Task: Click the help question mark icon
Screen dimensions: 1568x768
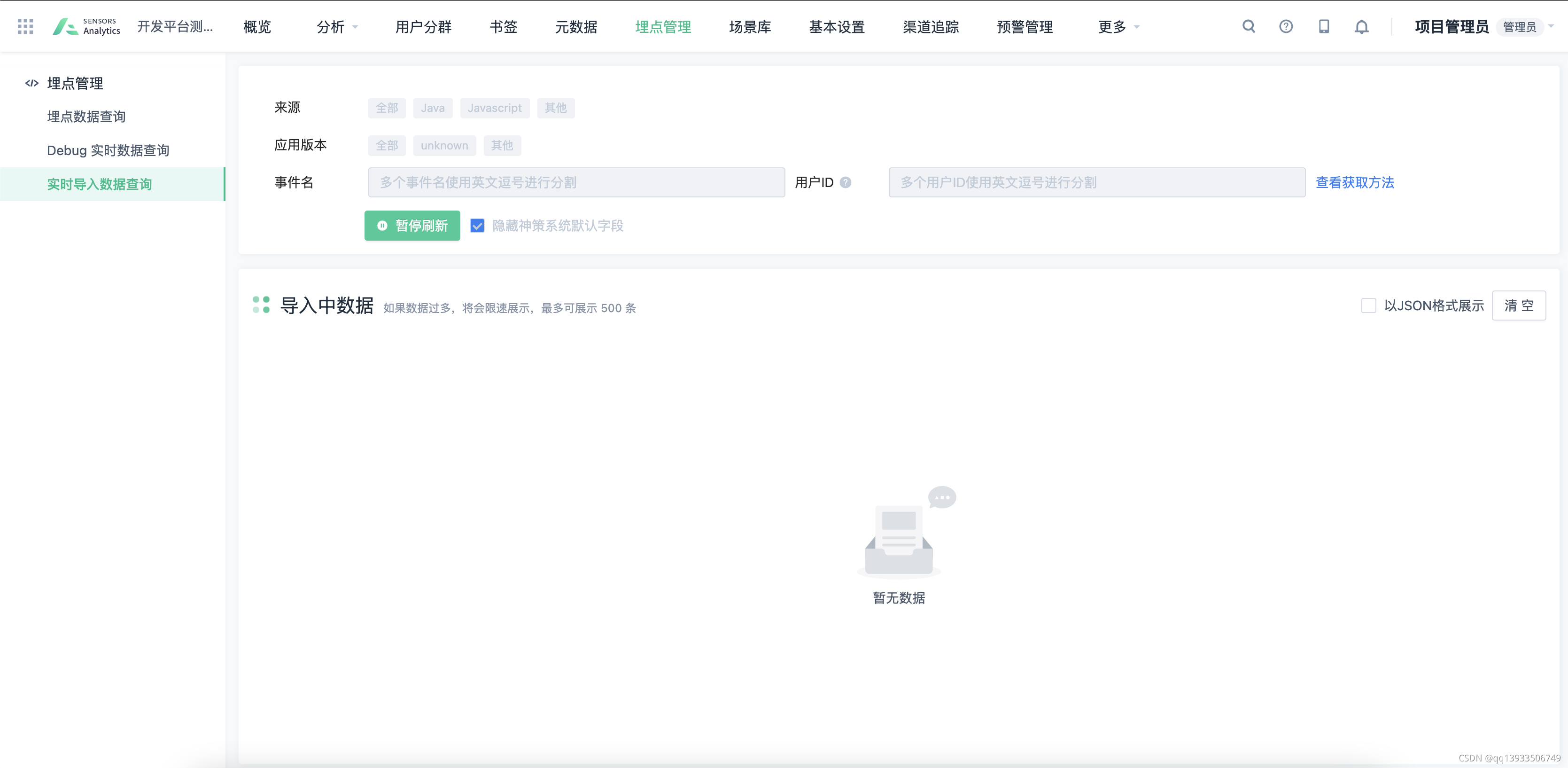Action: pyautogui.click(x=1286, y=26)
